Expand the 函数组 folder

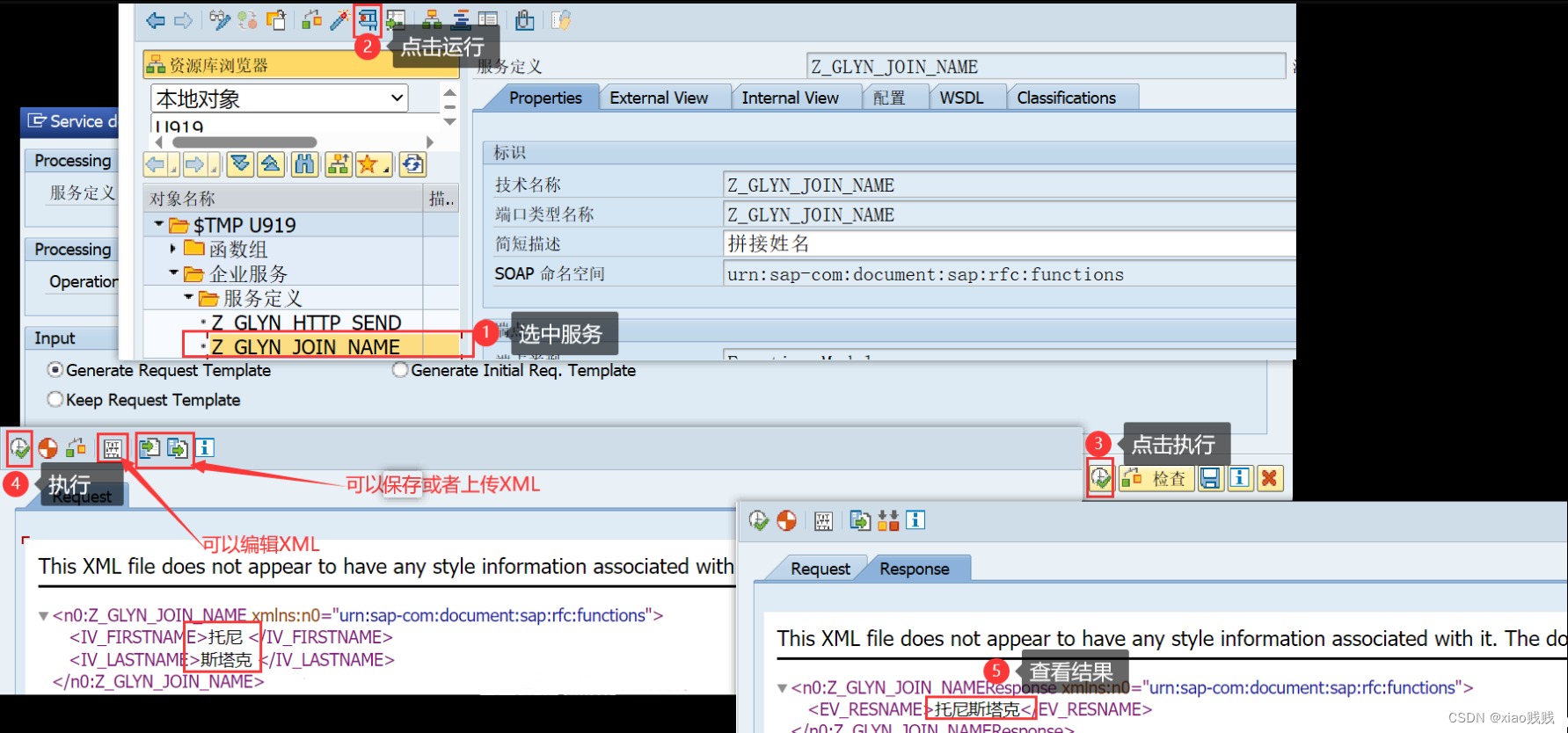tap(173, 249)
